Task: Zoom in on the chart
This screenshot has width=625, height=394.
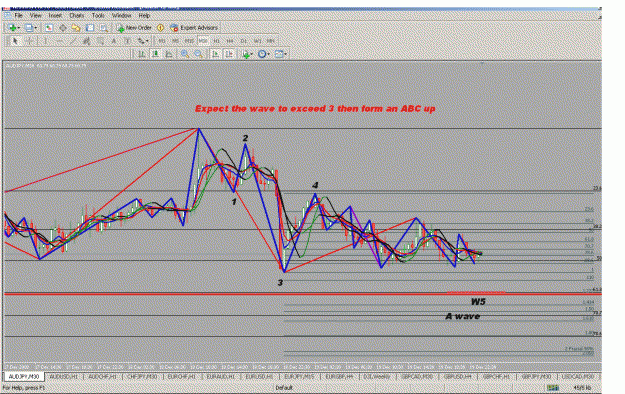Action: coord(185,54)
